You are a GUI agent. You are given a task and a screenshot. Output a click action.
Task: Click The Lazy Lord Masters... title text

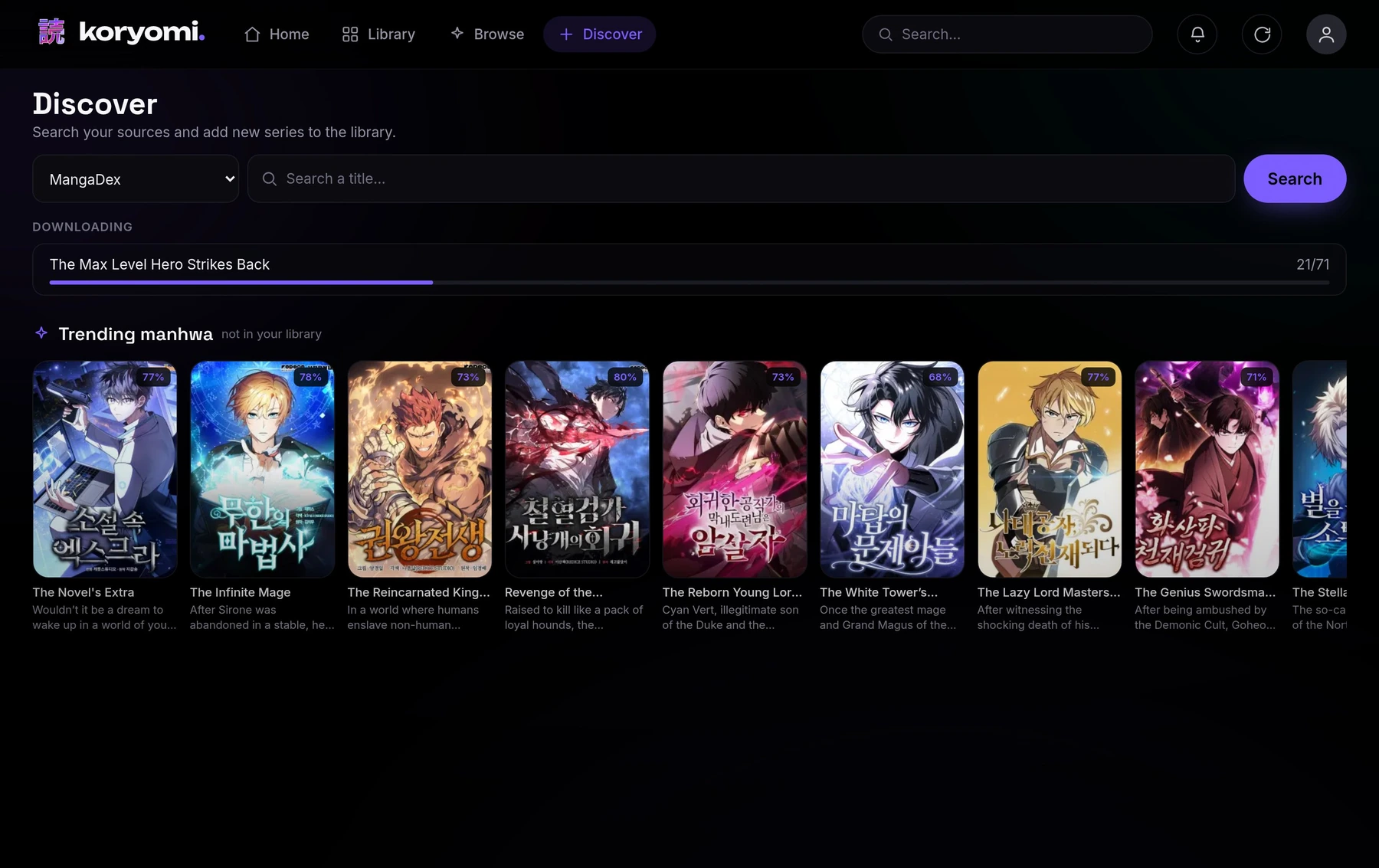(x=1049, y=592)
